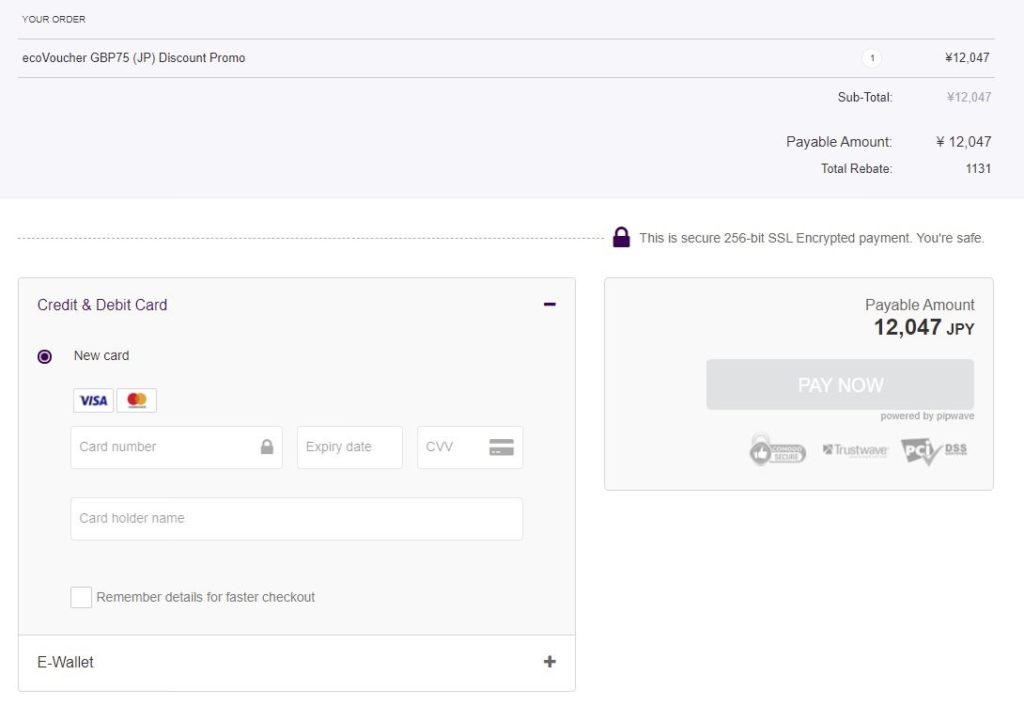Click the Payable Amount label in order summary

coord(839,142)
